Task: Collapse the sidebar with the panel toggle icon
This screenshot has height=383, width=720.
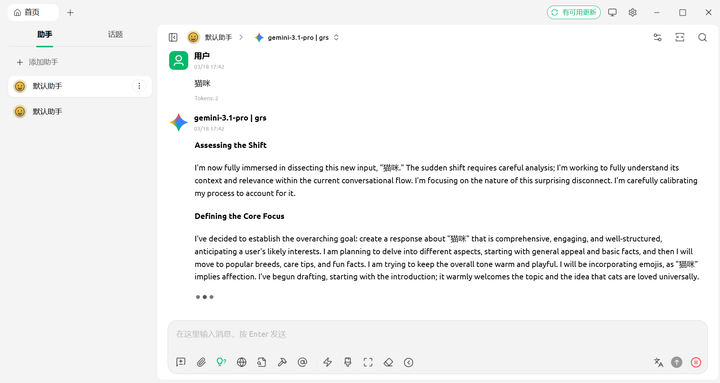Action: (173, 38)
